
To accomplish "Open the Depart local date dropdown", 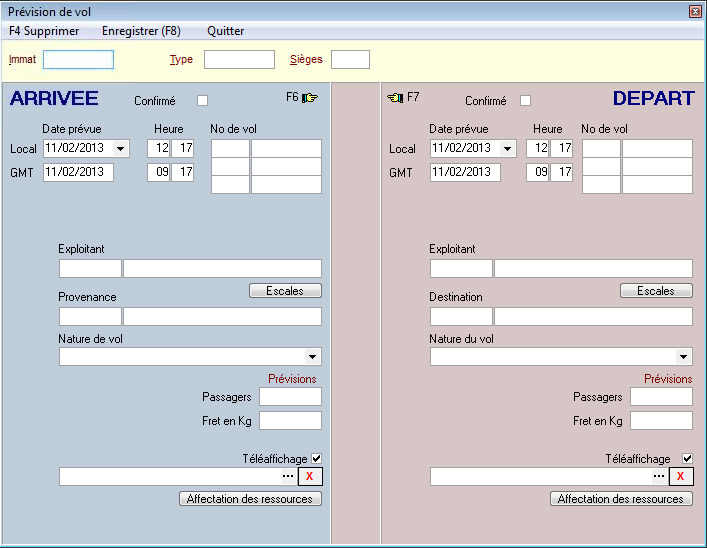I will click(x=508, y=149).
